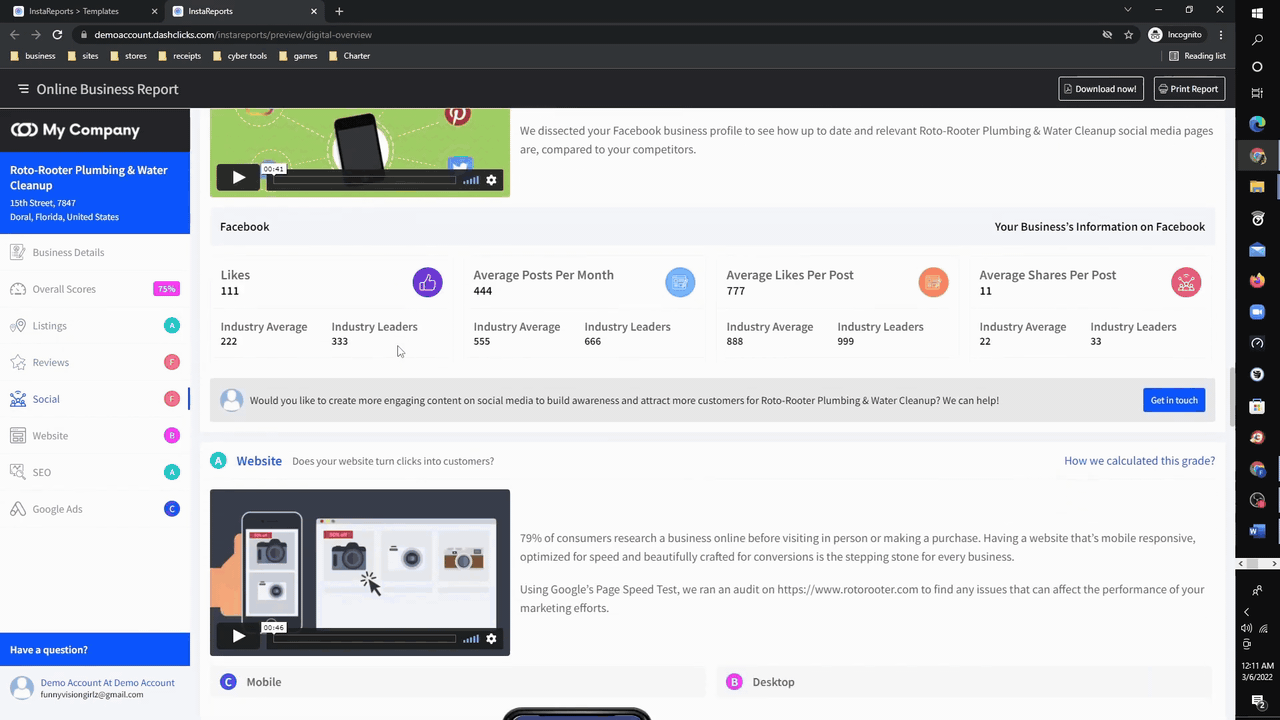Open the hamburger menu beside Online Business Report

[x=23, y=89]
